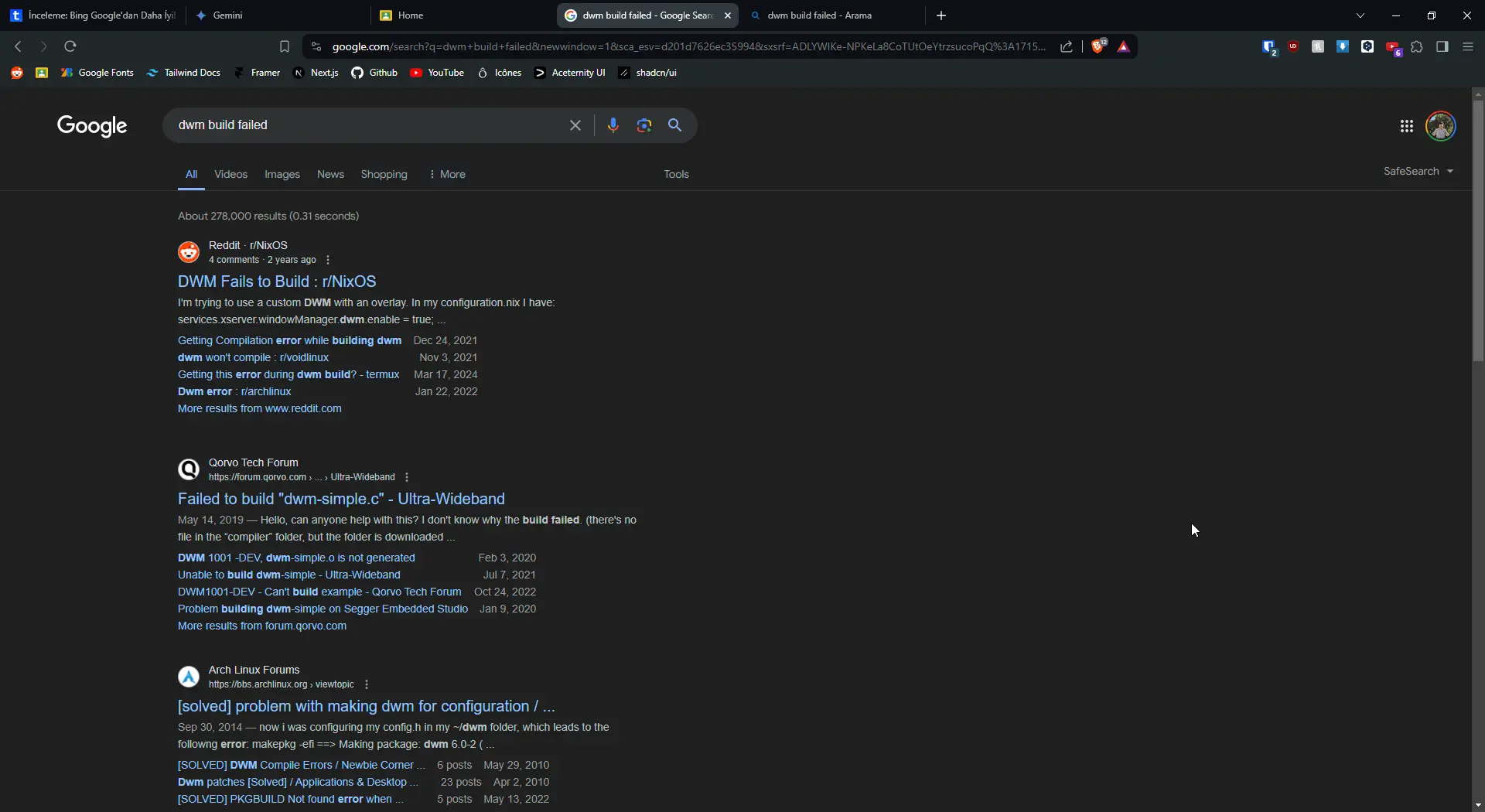Bookmark this page with the bookmark icon

(284, 46)
